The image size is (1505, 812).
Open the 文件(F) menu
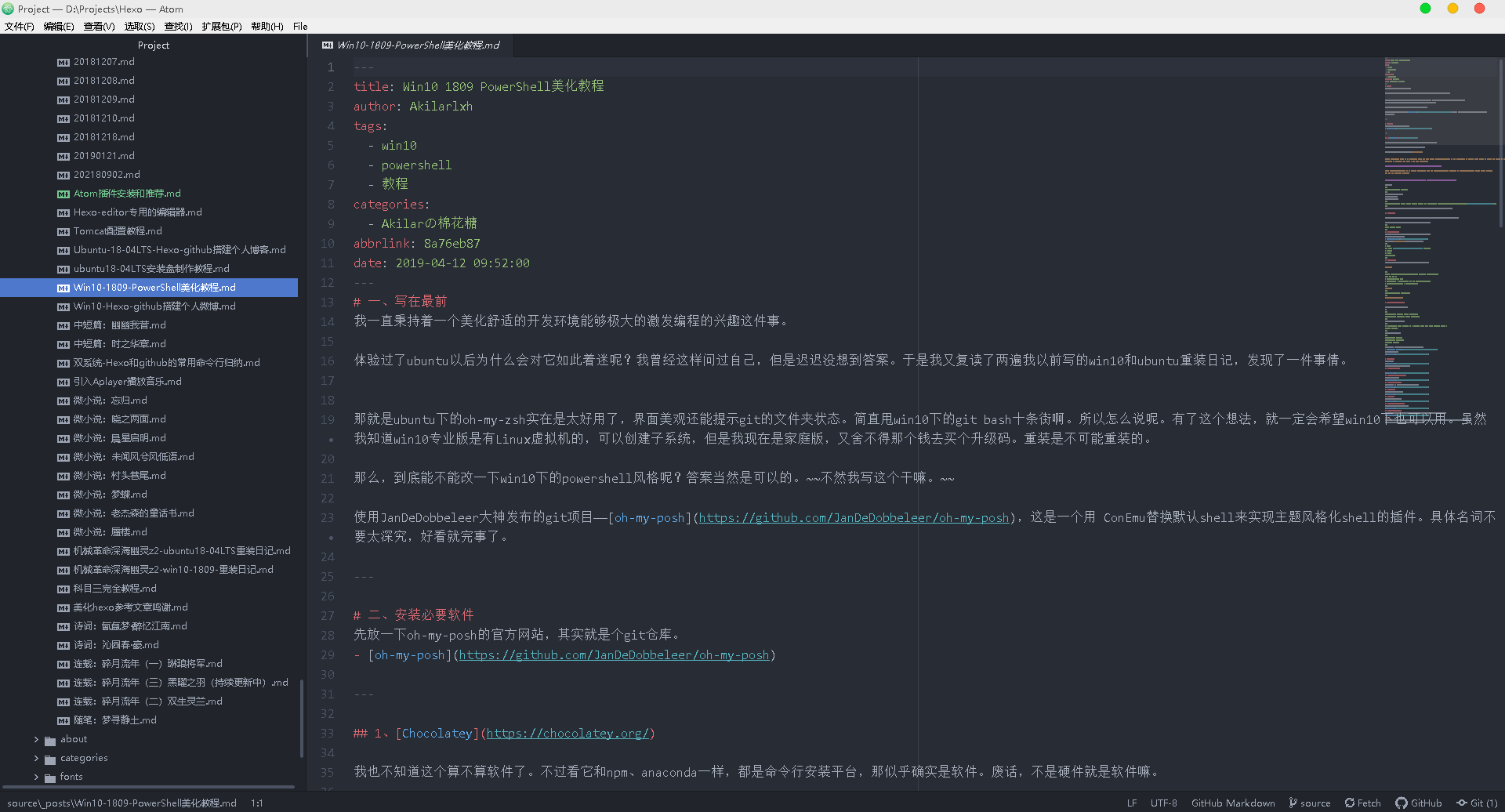(20, 26)
